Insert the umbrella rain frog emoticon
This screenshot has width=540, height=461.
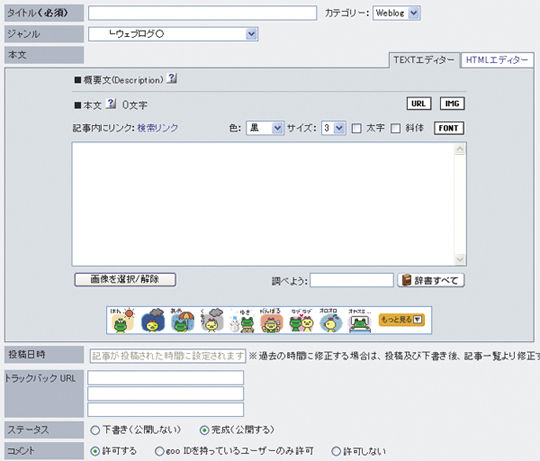click(182, 321)
